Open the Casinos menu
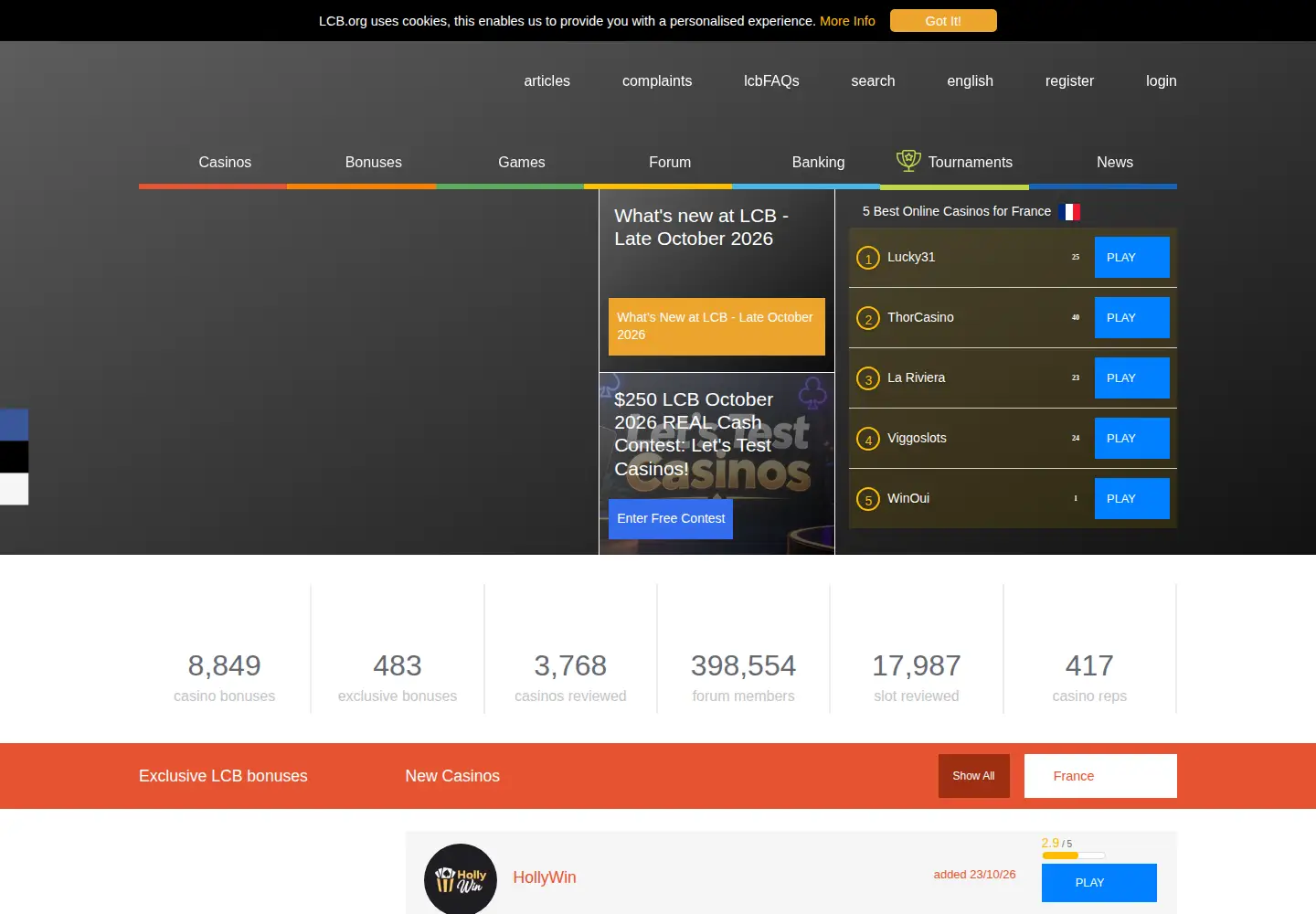Image resolution: width=1316 pixels, height=914 pixels. (225, 162)
